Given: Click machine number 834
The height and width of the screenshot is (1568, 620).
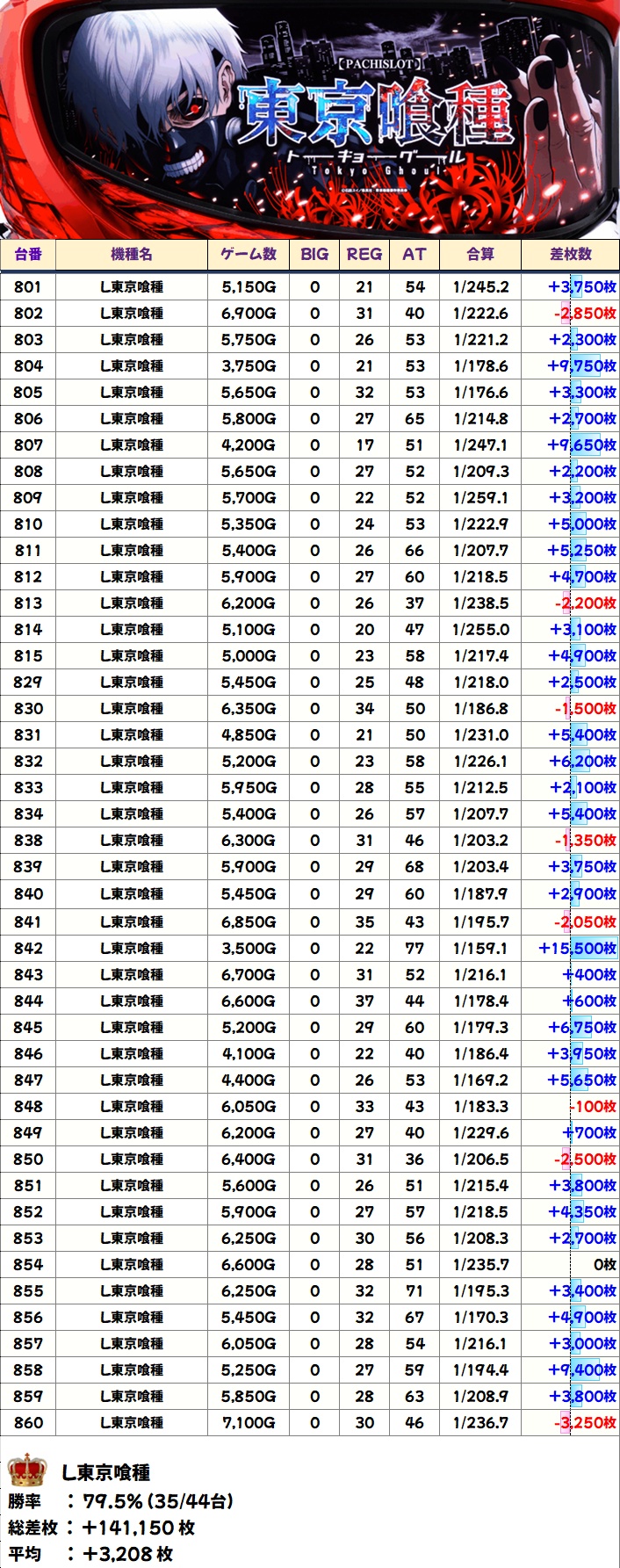Looking at the screenshot, I should 28,813.
